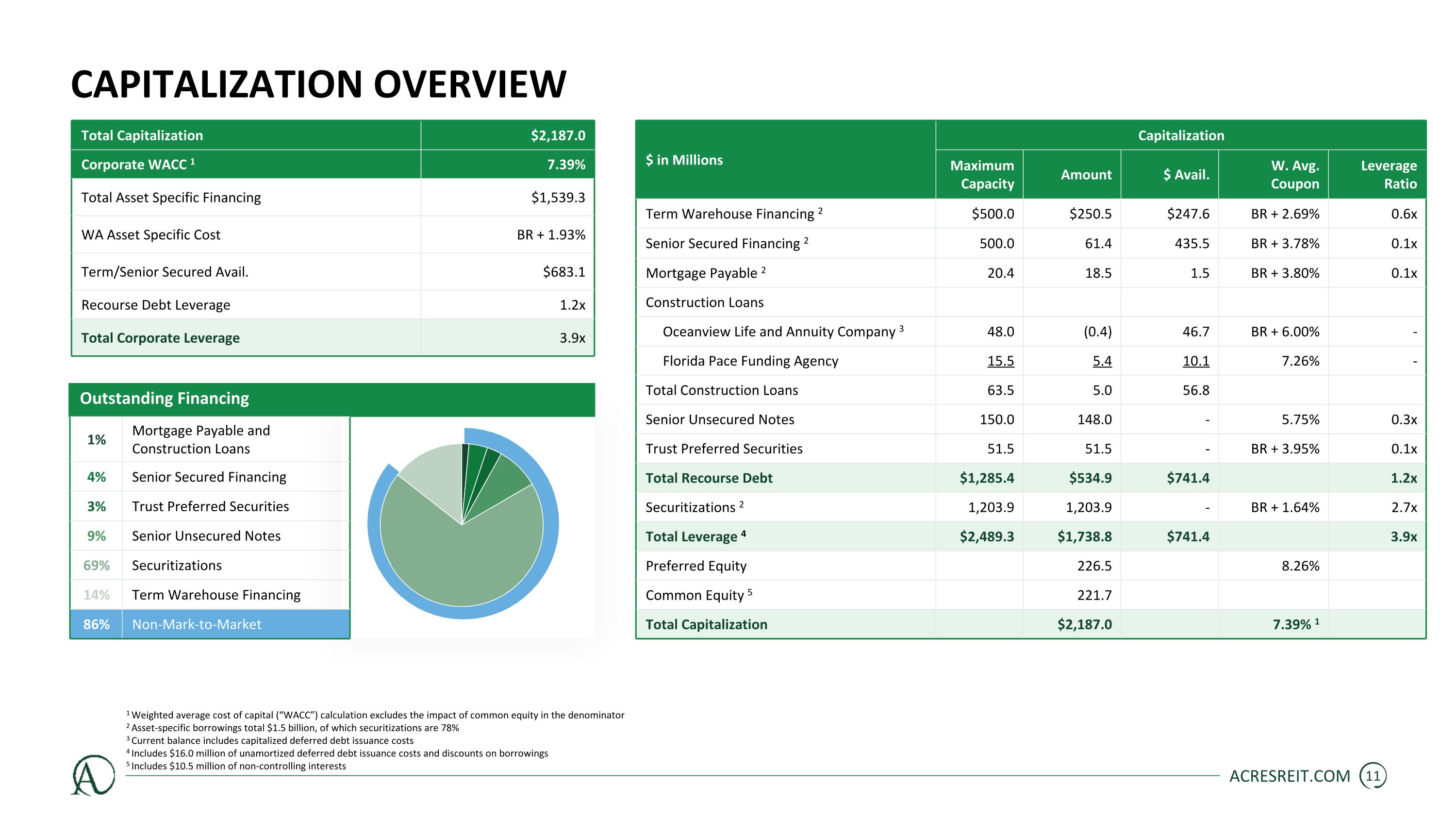The width and height of the screenshot is (1456, 819).
Task: Click the page number 11 circle
Action: (x=1373, y=776)
